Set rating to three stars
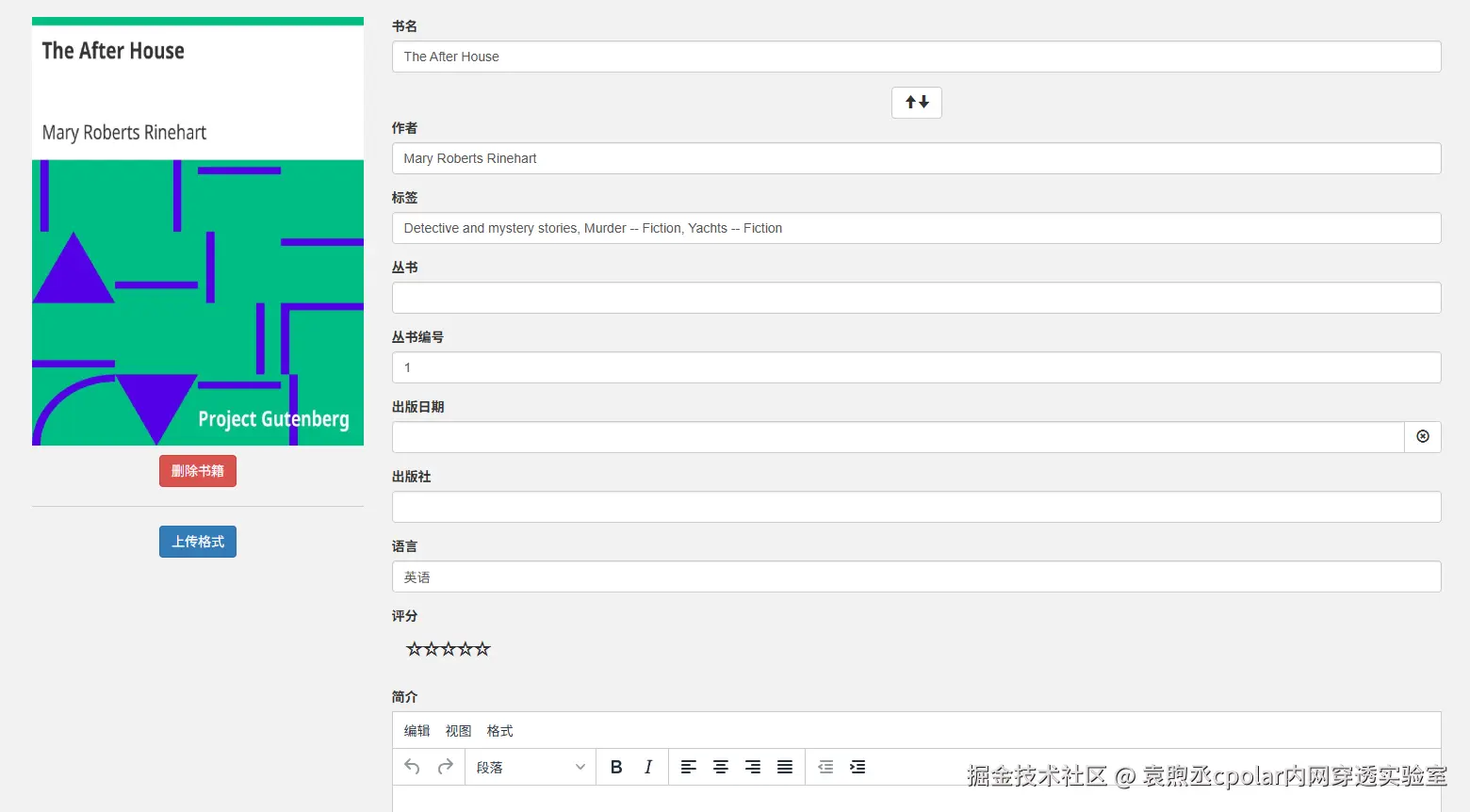 (449, 649)
